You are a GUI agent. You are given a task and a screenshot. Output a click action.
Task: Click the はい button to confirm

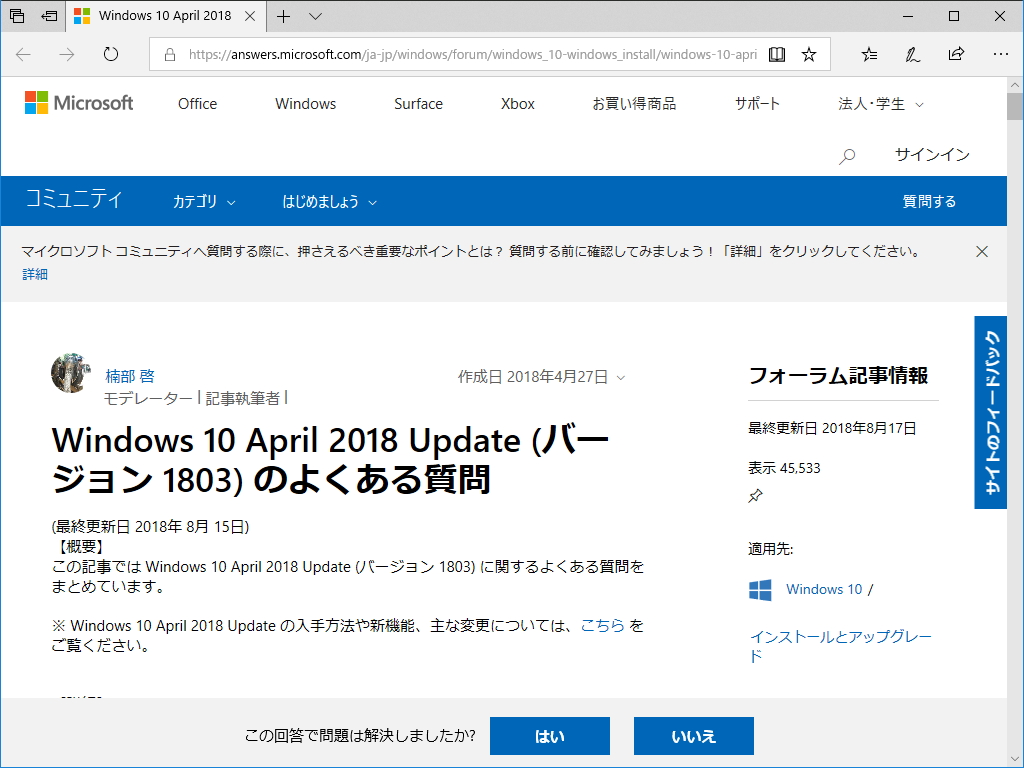549,735
